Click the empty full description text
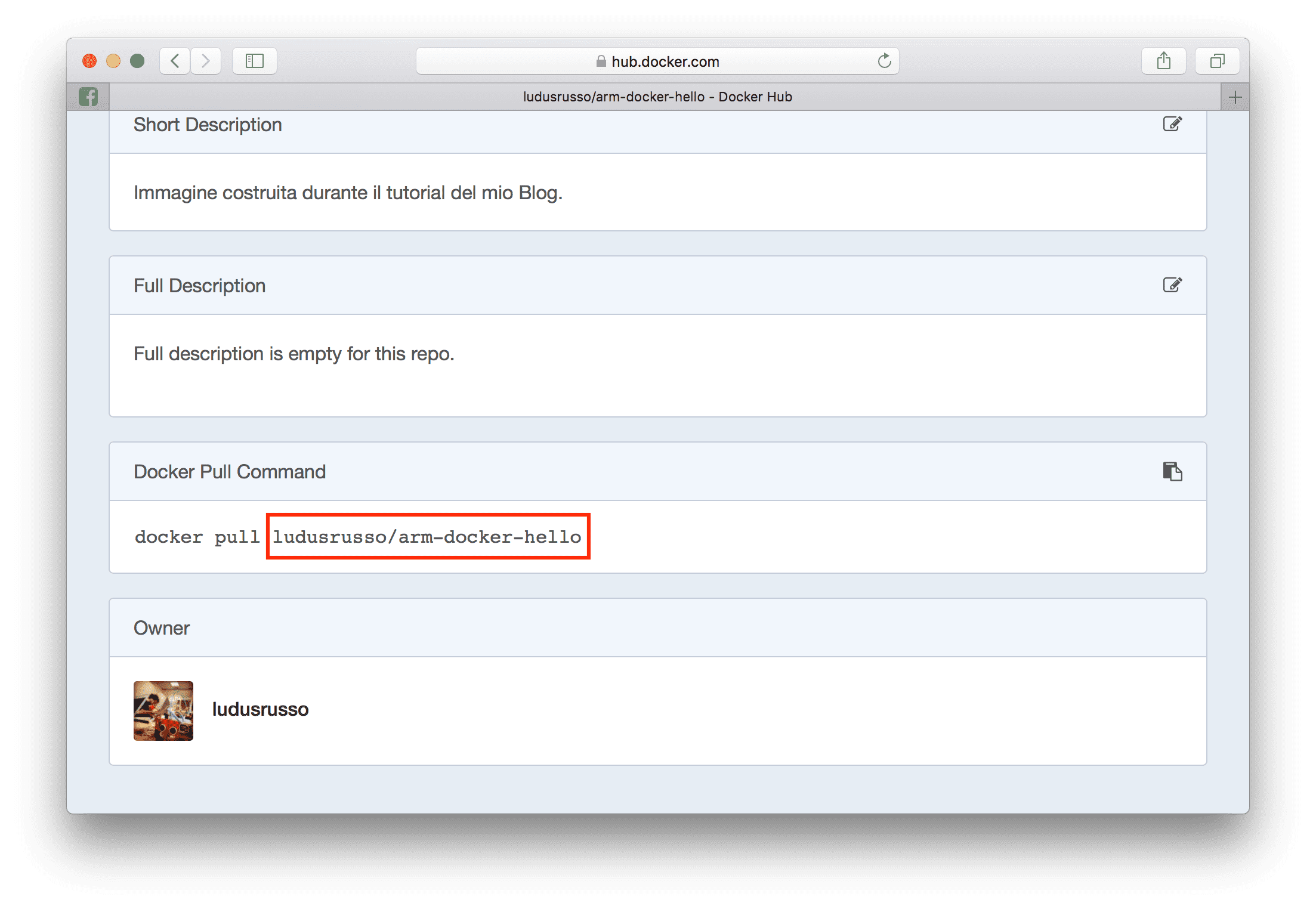Viewport: 1316px width, 909px height. [294, 354]
